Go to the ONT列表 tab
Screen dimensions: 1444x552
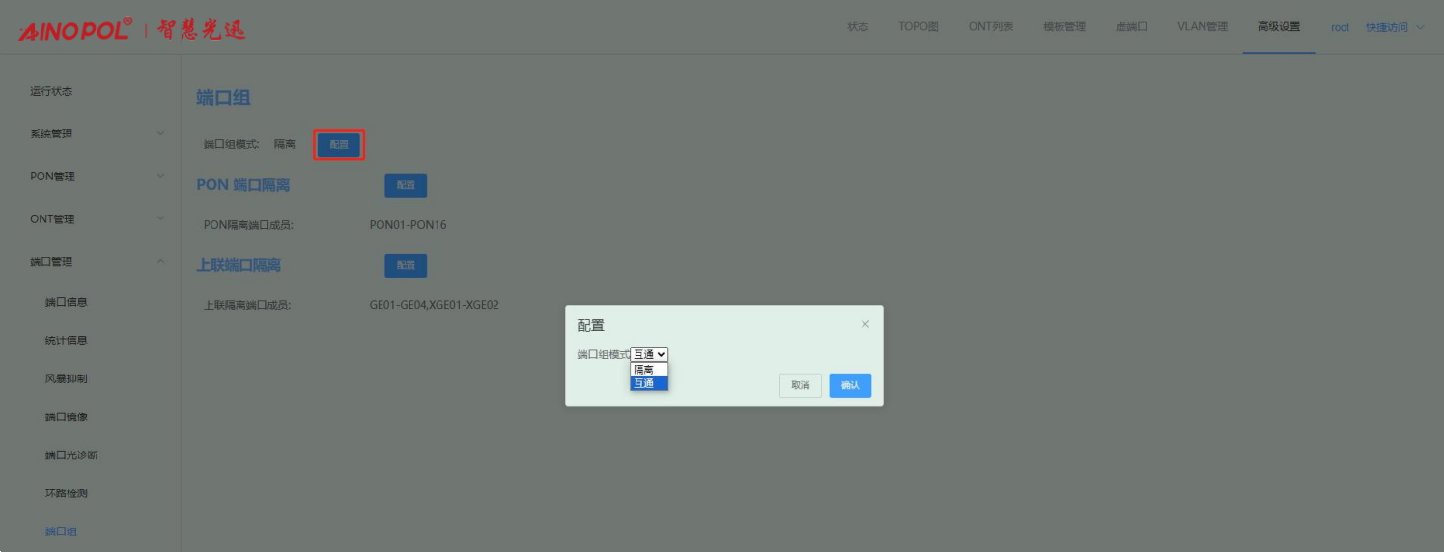pos(990,27)
